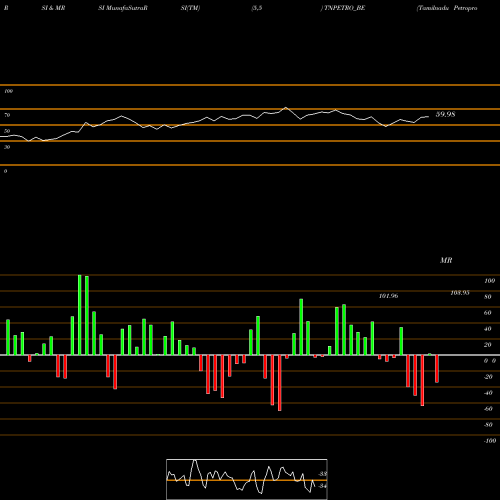
Task: Click the -20 label on MR right axis
Action: point(488,377)
